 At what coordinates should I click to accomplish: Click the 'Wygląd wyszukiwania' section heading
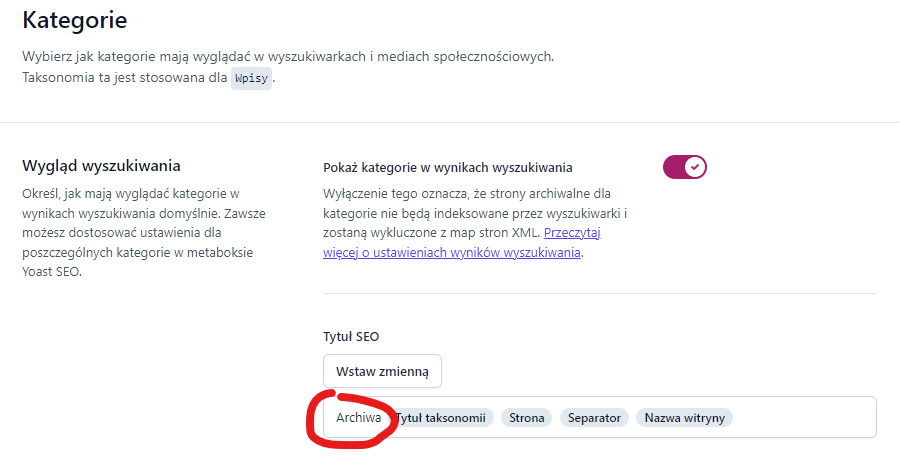(108, 165)
